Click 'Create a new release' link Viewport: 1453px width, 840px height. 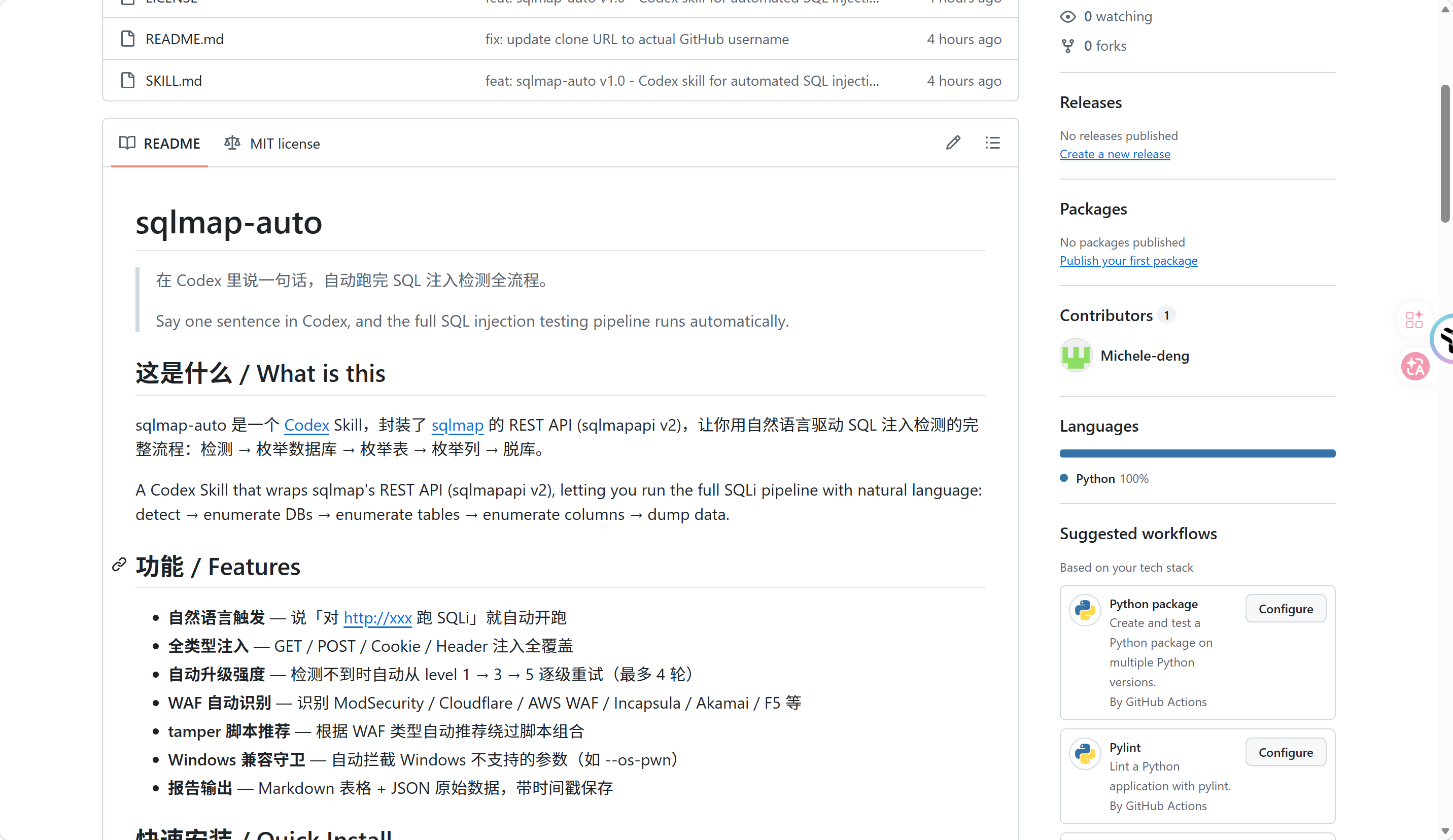click(x=1115, y=154)
